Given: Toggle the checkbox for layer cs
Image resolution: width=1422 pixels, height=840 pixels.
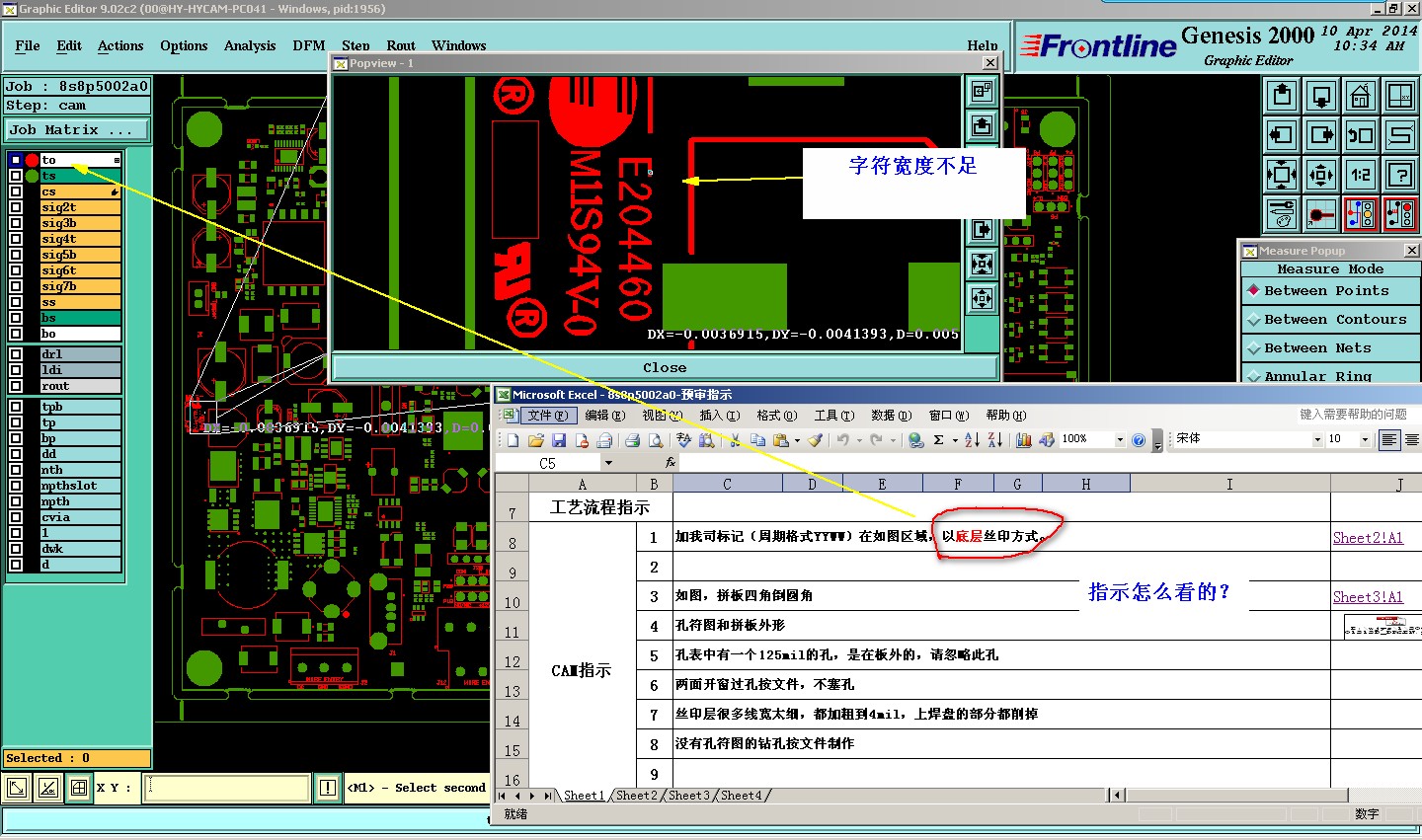Looking at the screenshot, I should (x=16, y=191).
